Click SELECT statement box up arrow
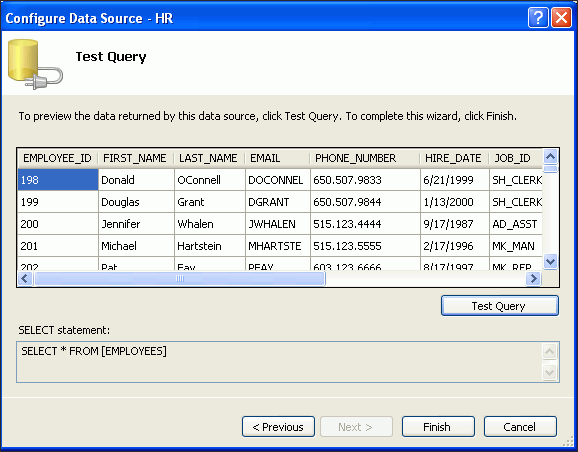Screen dimensions: 578x452 [x=549, y=351]
